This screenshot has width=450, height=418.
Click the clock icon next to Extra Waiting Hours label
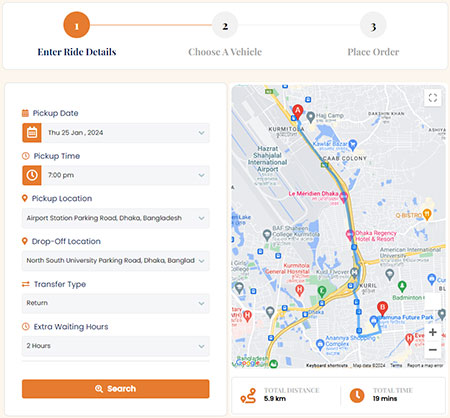pyautogui.click(x=26, y=327)
